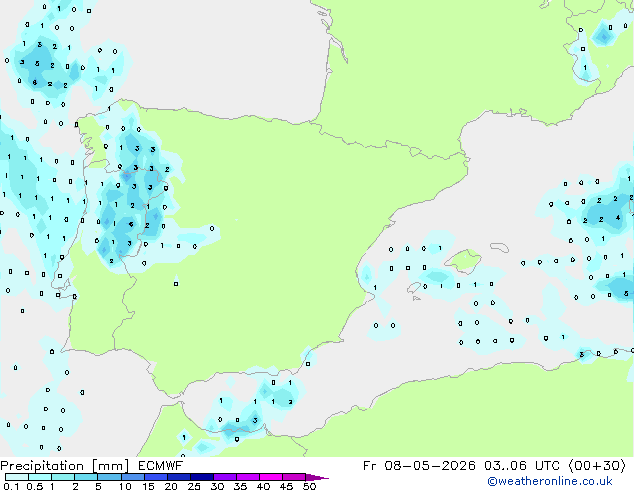Click the 'ECMWF' model label
Screen dimensions: 634x490
(161, 466)
